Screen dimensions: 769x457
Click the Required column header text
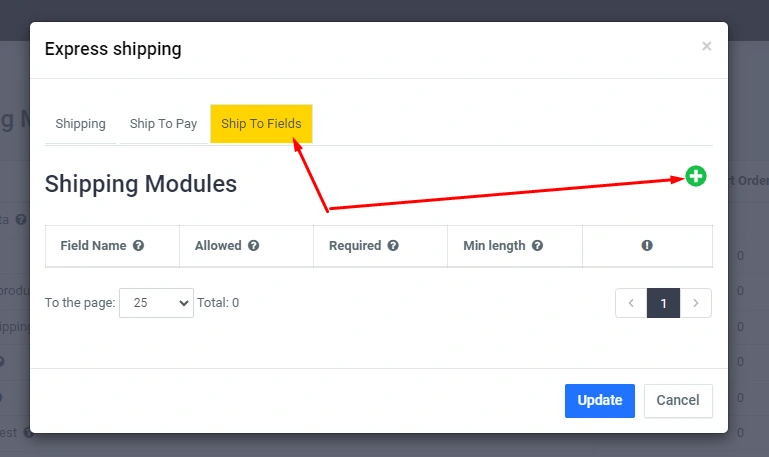355,246
